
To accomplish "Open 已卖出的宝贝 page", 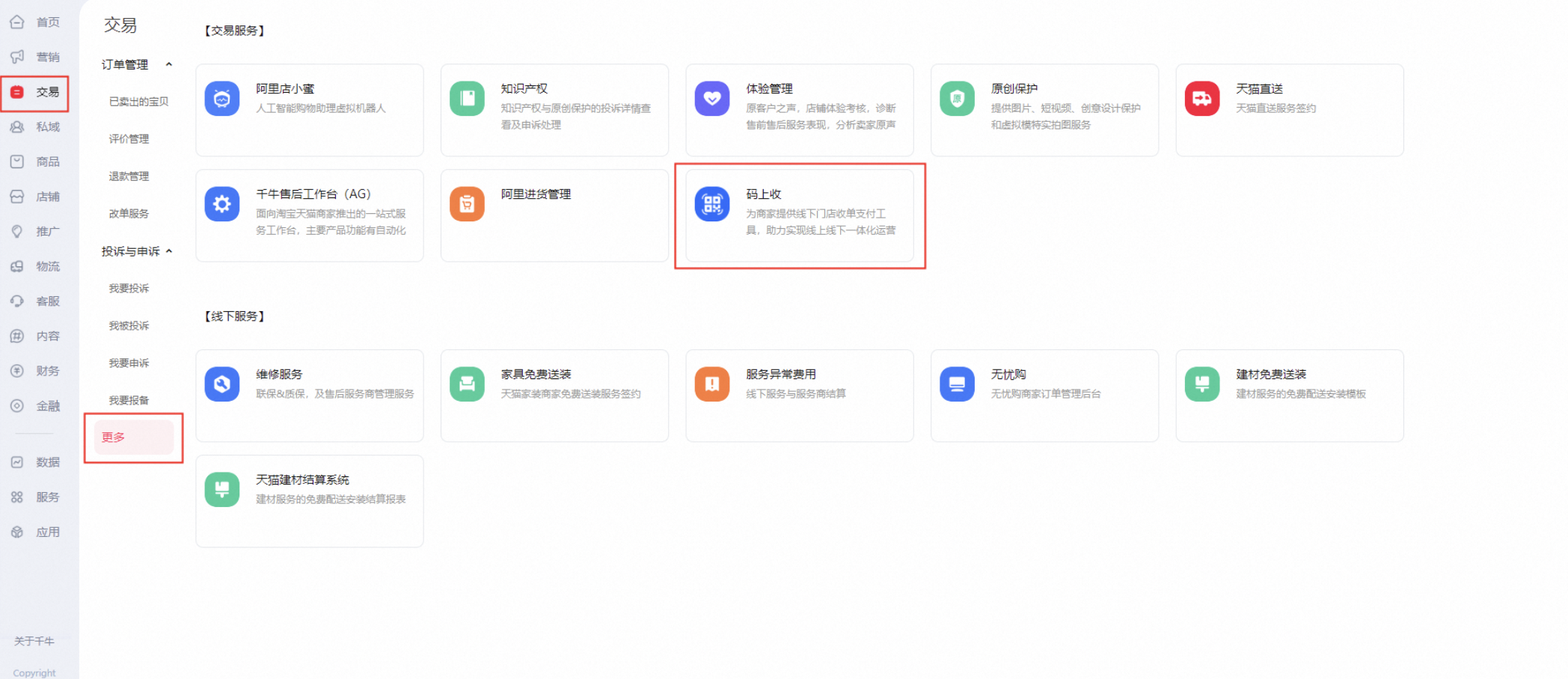I will (138, 101).
